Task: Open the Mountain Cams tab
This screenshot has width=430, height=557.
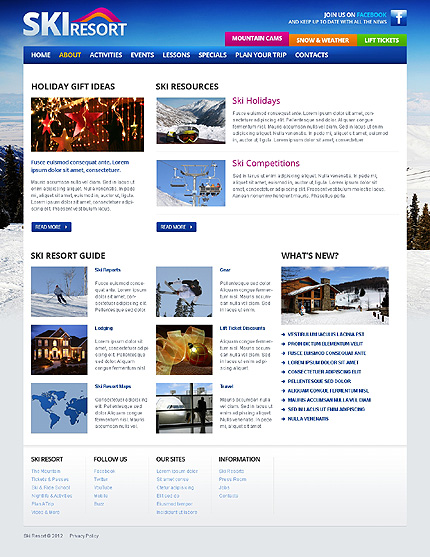Action: pos(257,38)
